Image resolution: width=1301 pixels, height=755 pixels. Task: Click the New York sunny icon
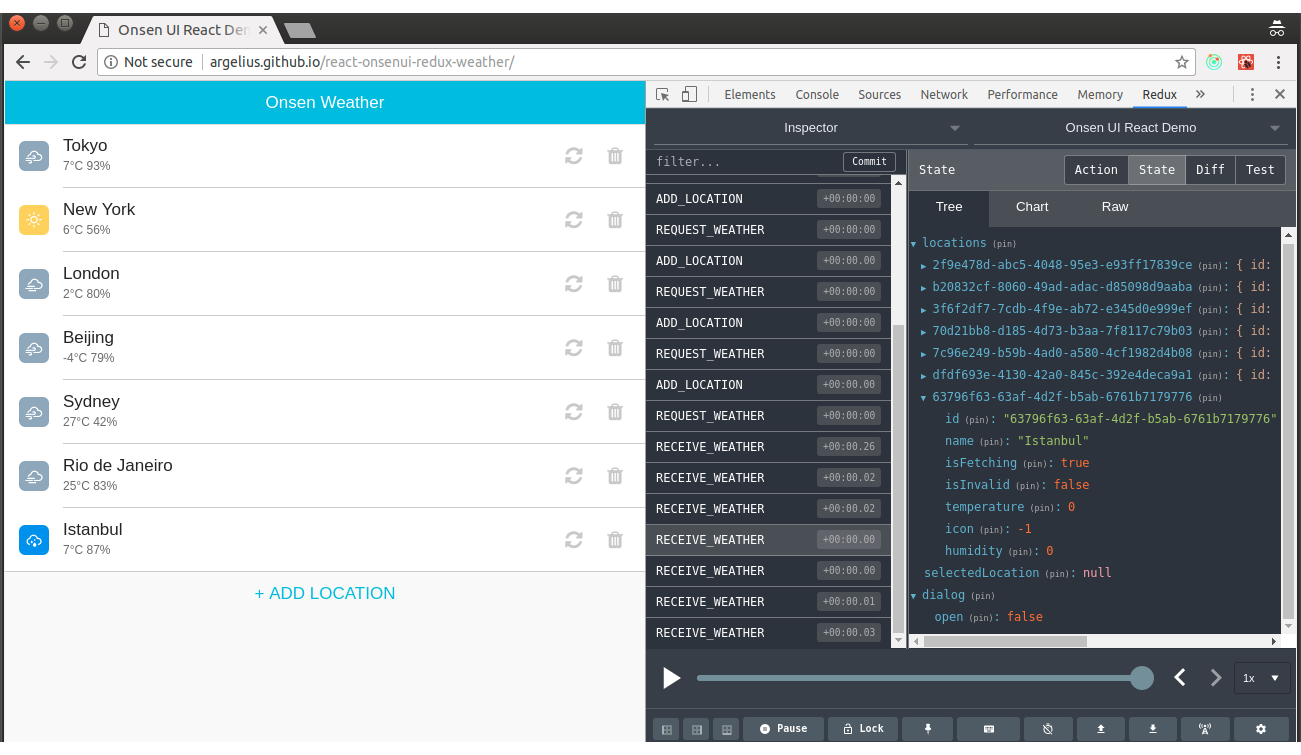34,220
